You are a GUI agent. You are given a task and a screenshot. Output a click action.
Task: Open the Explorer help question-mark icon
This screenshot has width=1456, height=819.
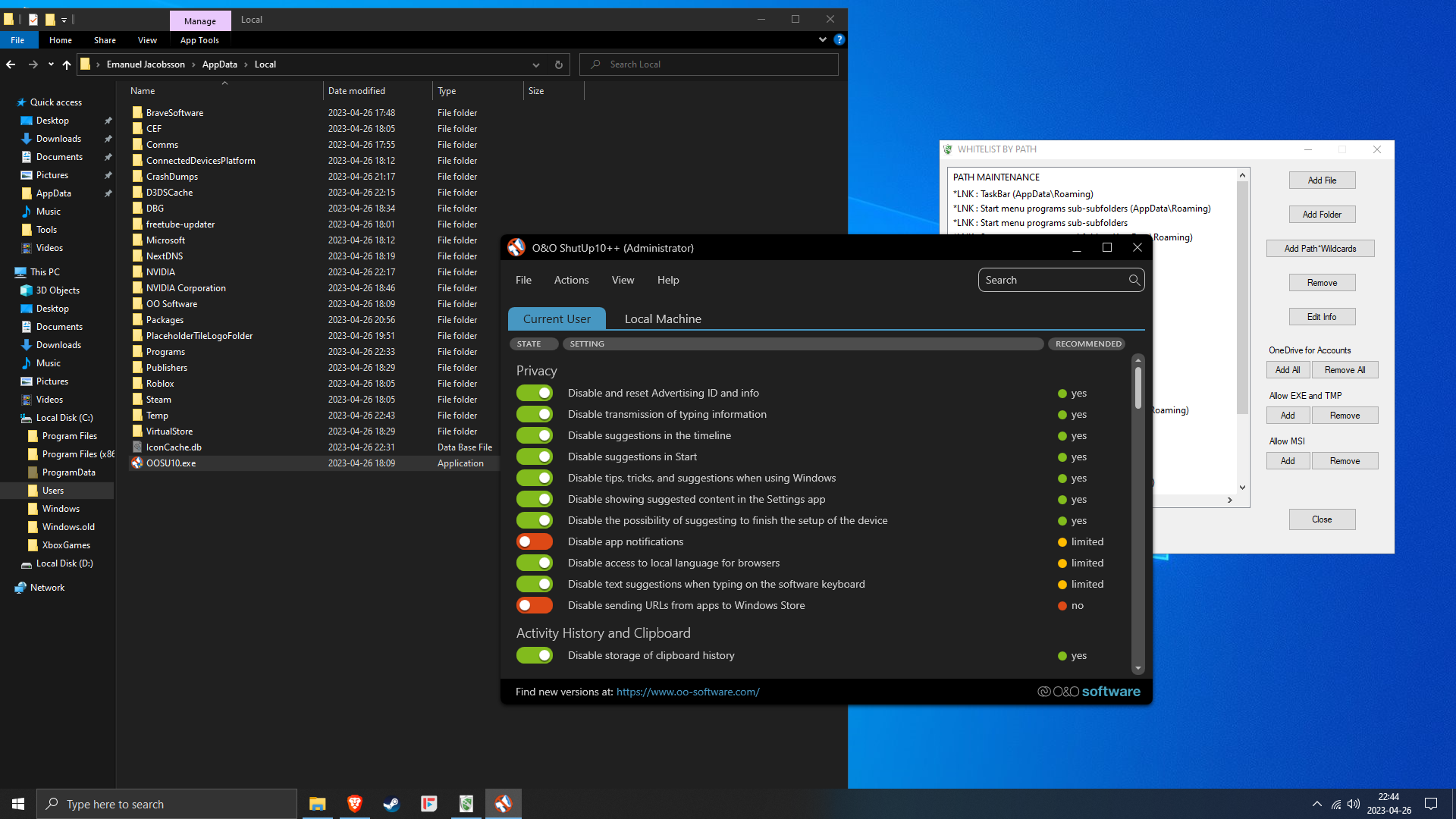839,39
